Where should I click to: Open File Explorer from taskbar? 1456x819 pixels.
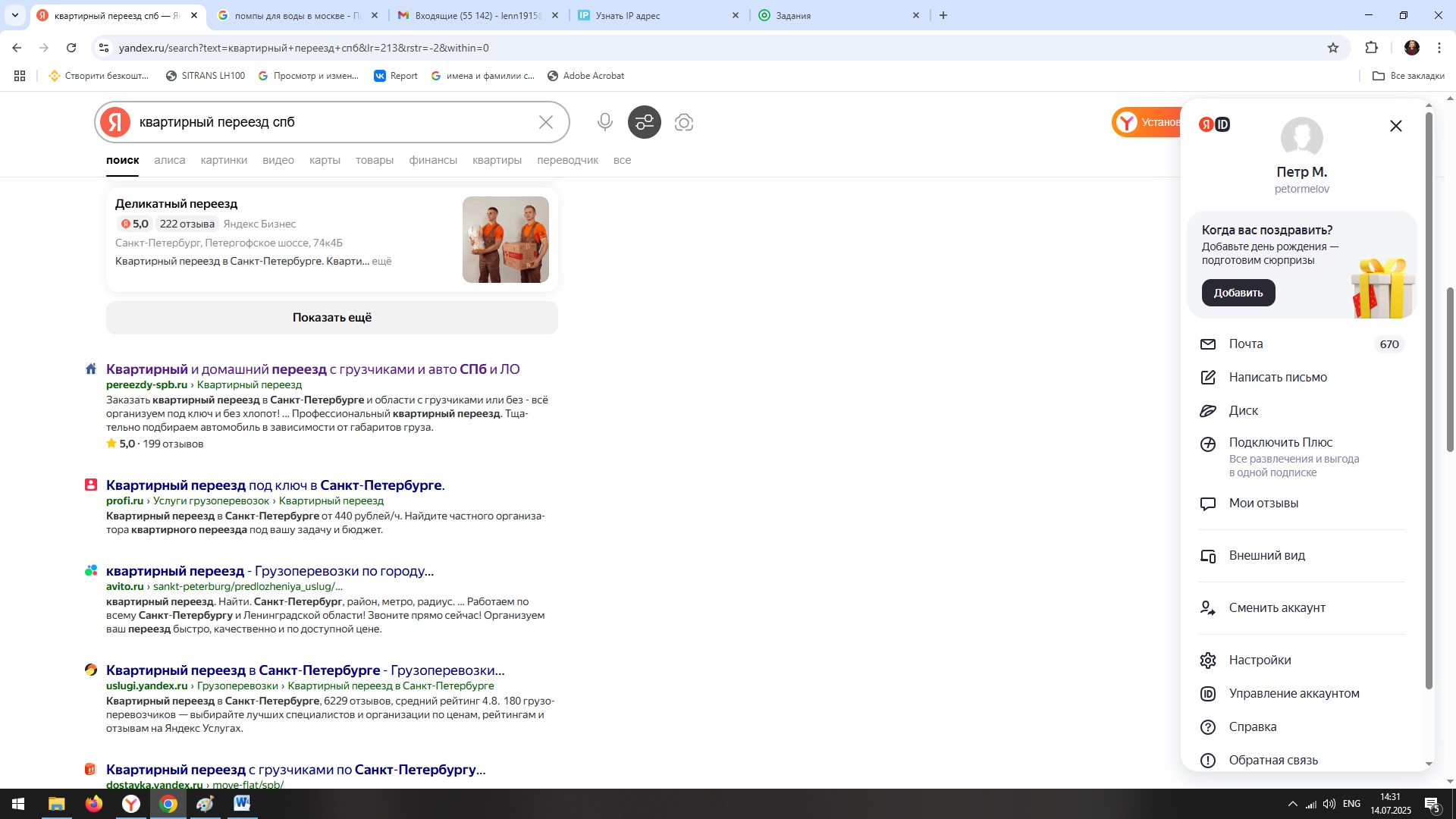click(57, 804)
